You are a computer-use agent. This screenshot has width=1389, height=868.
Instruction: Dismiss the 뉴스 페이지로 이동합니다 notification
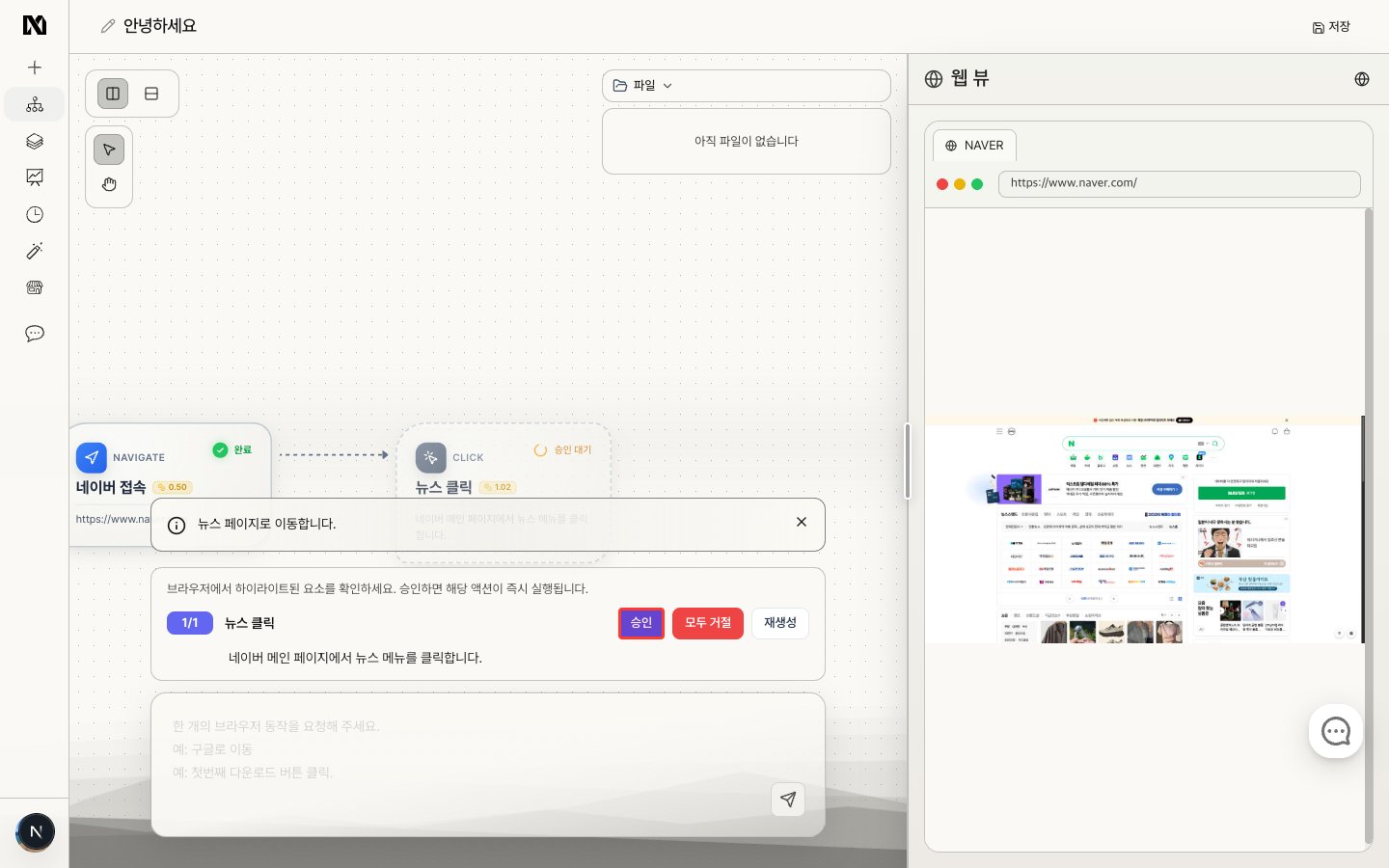click(802, 522)
